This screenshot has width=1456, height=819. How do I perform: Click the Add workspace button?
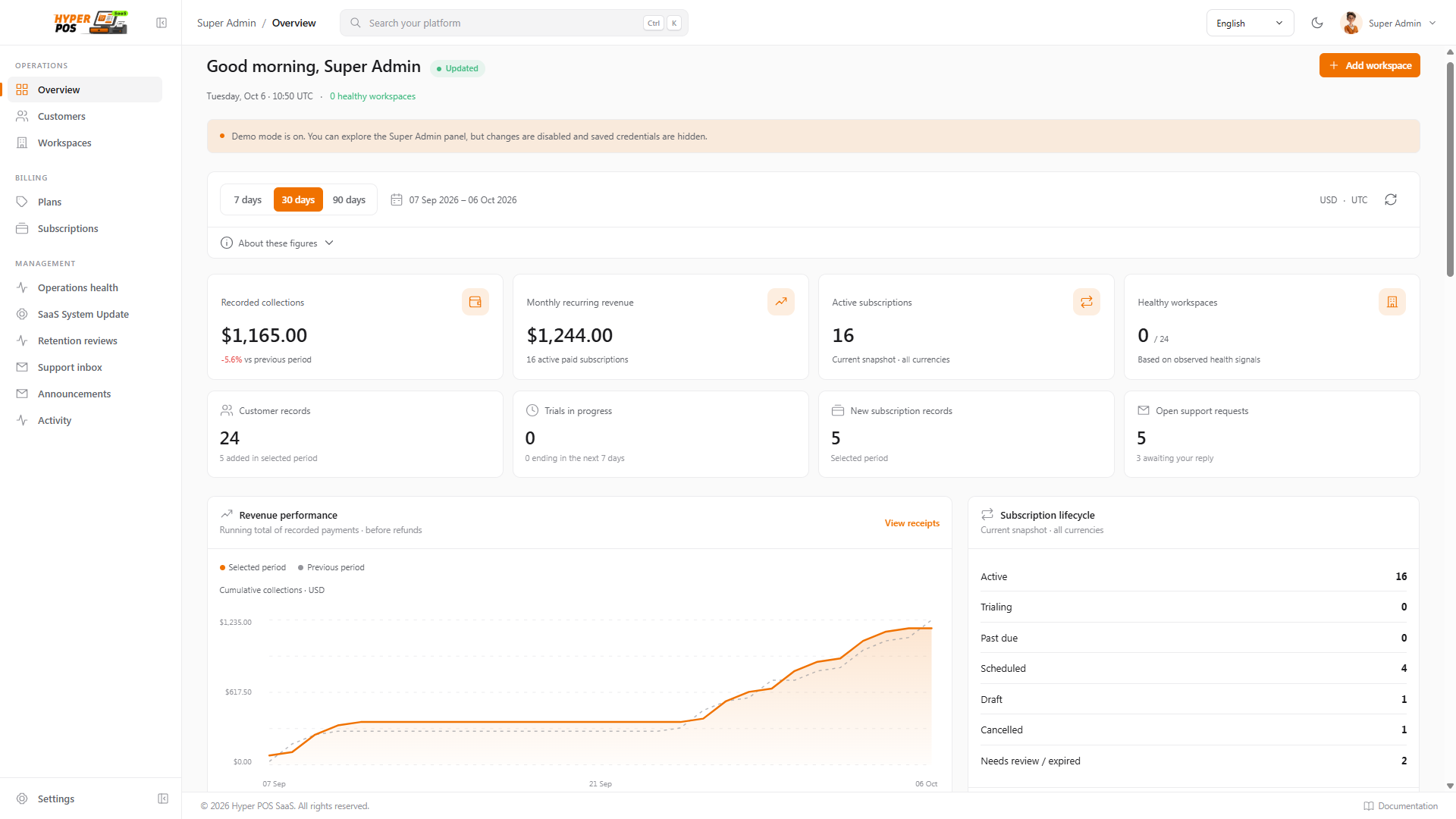point(1370,65)
